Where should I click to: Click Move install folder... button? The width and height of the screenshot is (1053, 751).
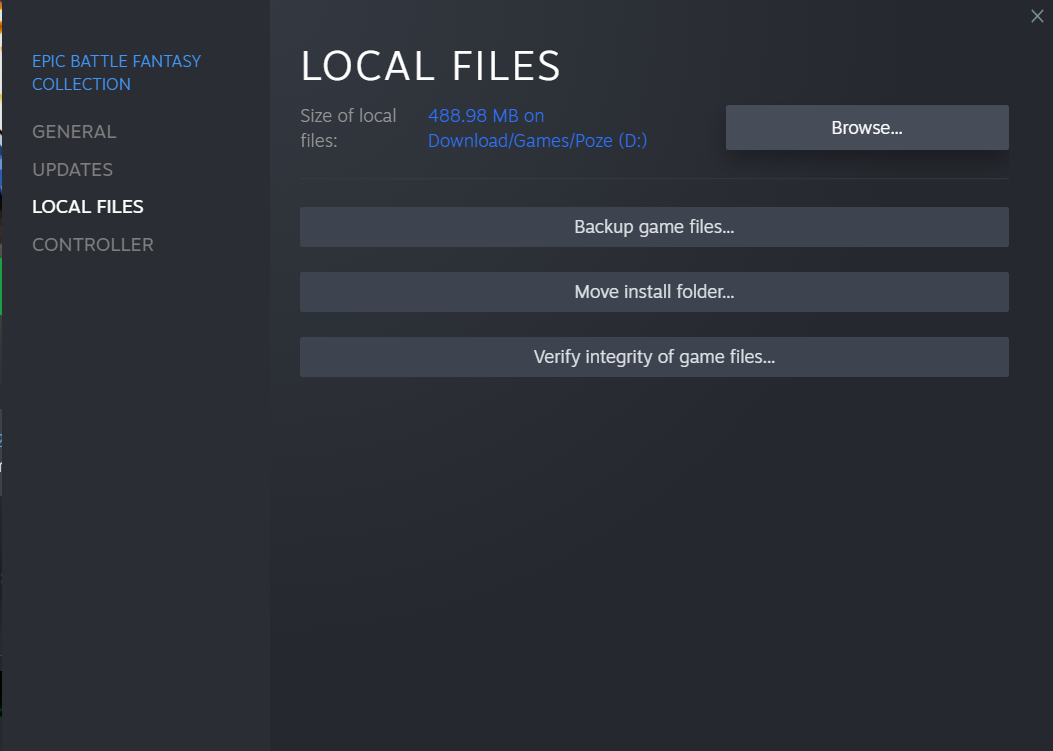click(x=654, y=292)
